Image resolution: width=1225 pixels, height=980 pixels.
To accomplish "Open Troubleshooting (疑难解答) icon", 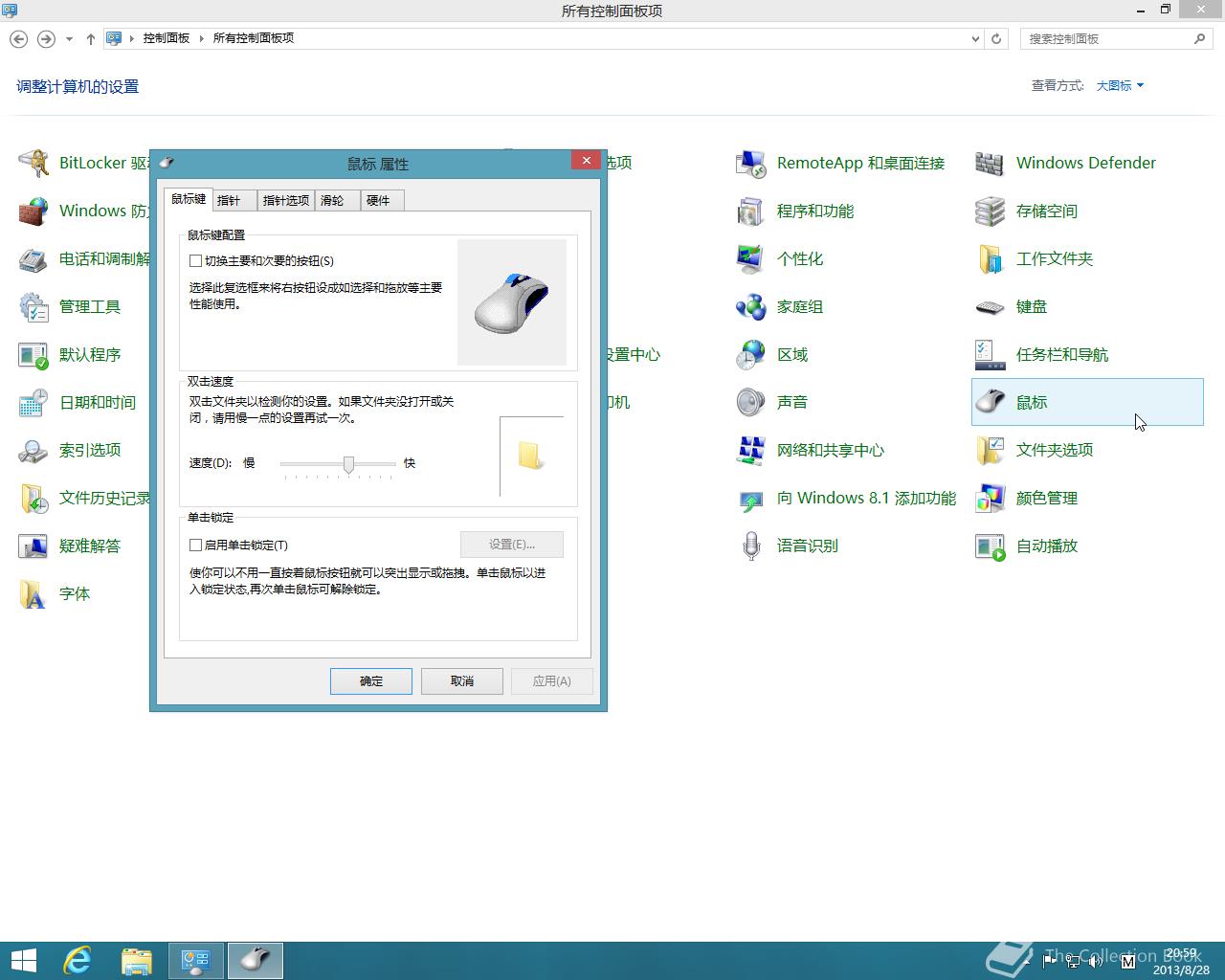I will 33,546.
